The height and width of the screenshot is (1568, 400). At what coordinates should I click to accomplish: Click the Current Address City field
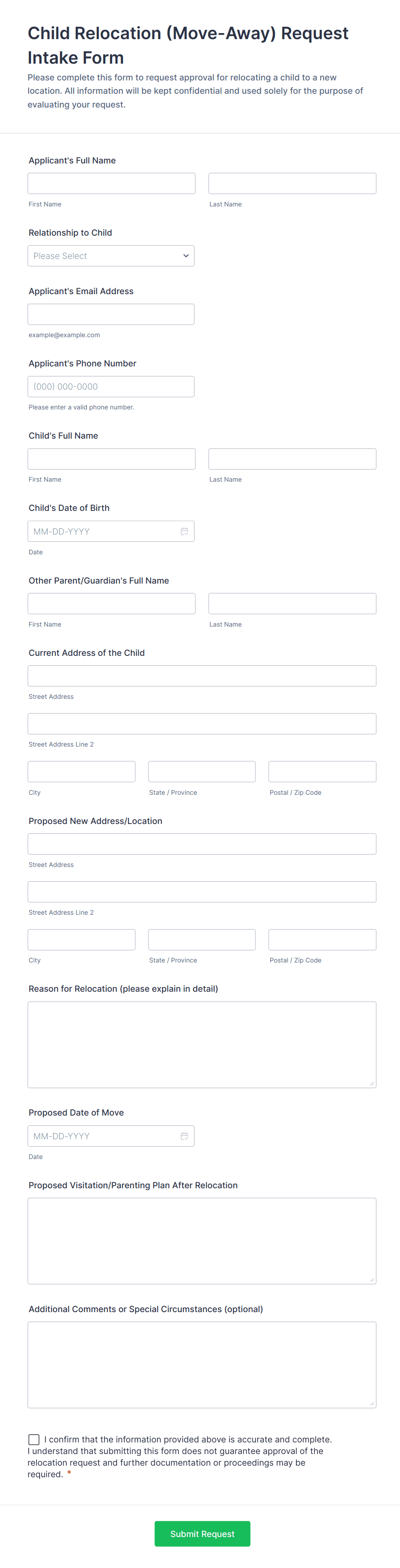click(82, 771)
